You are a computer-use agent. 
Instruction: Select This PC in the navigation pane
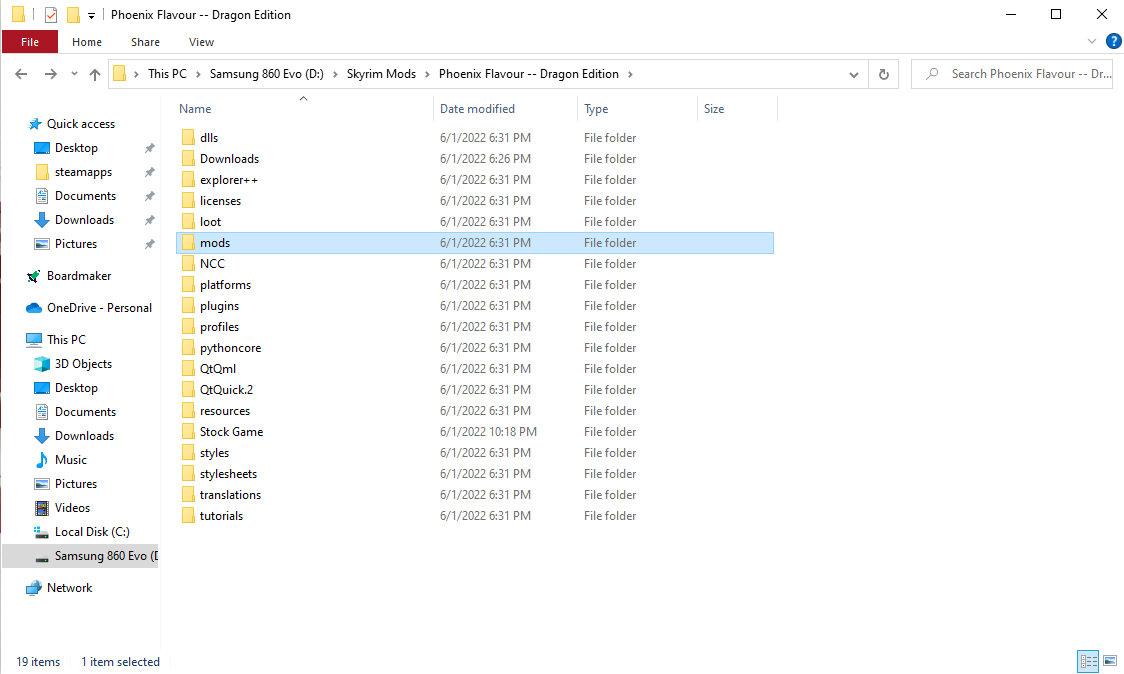[x=66, y=340]
